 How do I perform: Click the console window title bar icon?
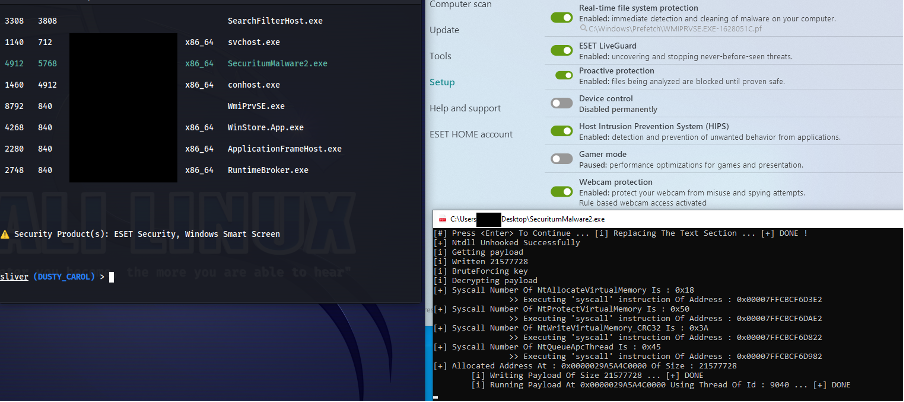click(x=442, y=219)
